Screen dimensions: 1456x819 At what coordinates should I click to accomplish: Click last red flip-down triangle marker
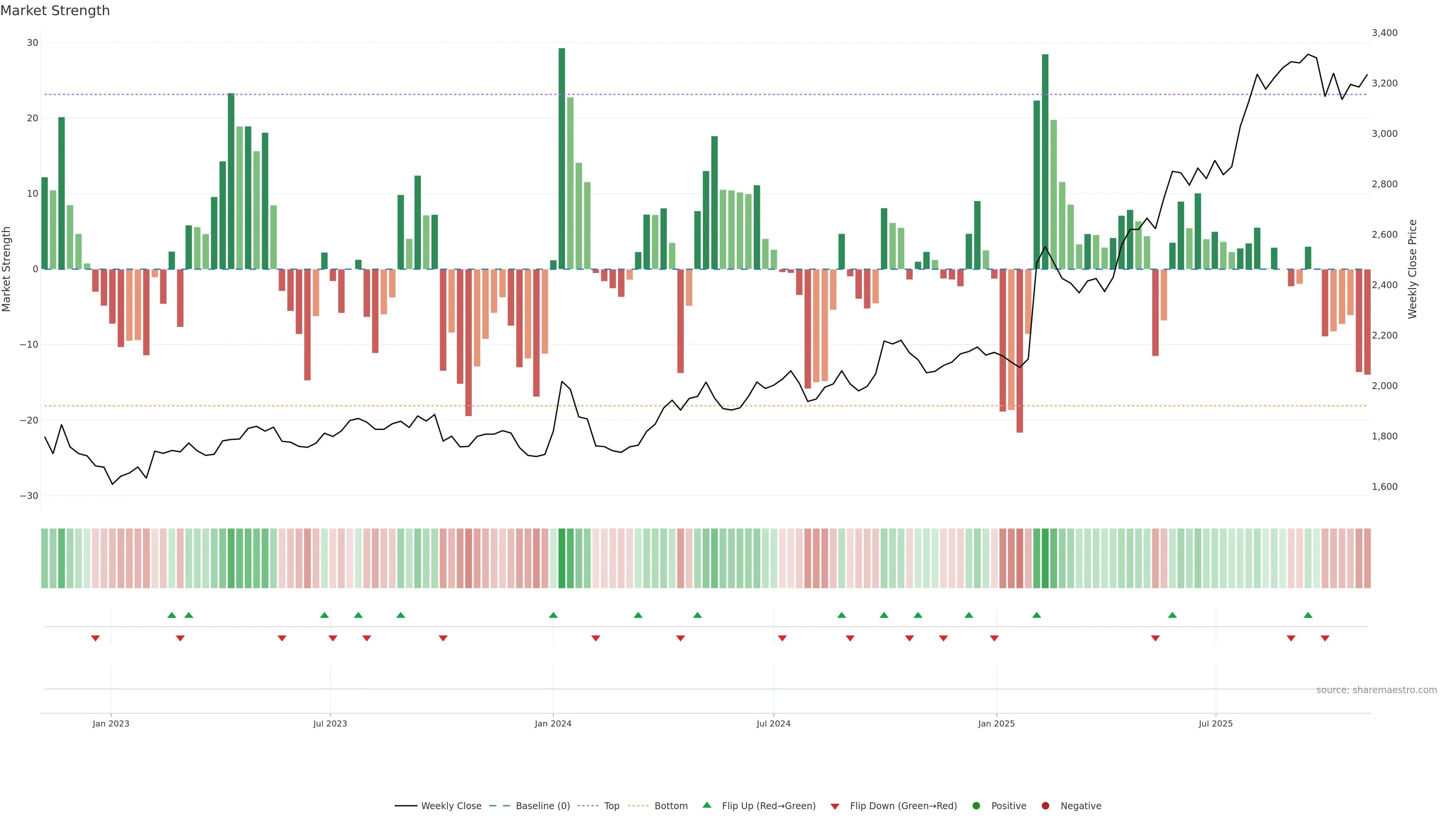coord(1325,638)
